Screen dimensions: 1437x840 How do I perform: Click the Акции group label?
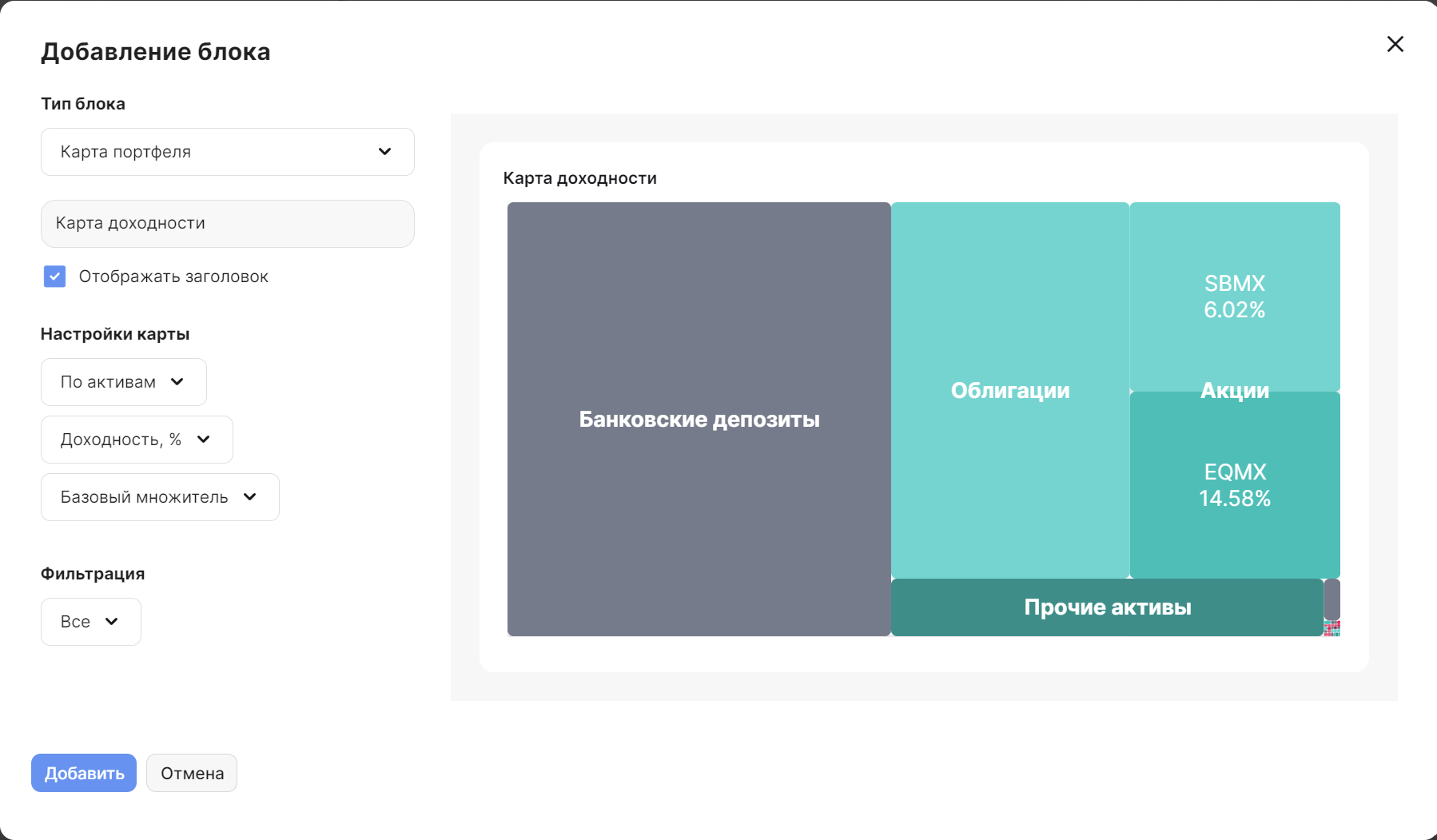(x=1235, y=390)
